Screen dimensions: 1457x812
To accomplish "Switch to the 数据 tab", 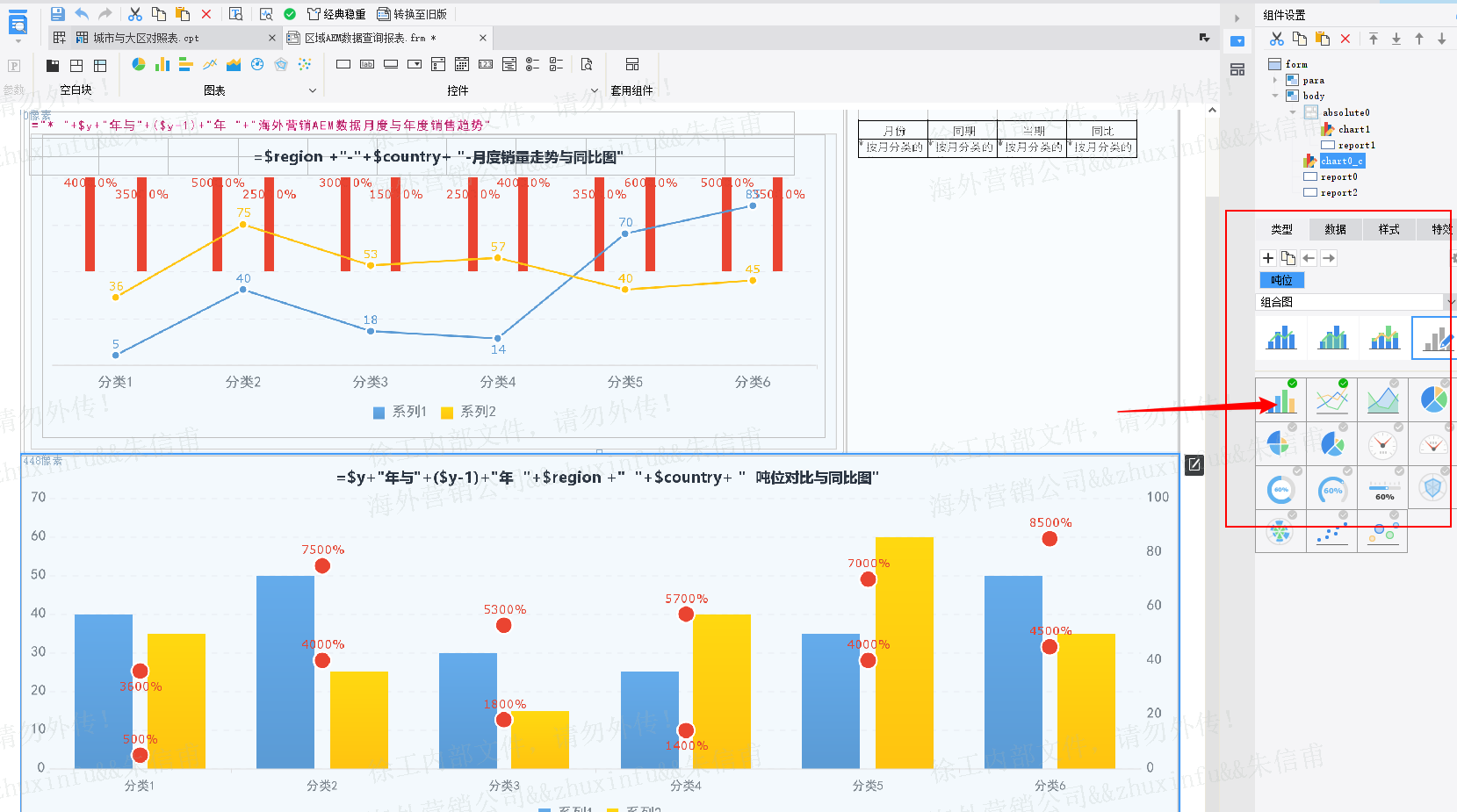I will [1335, 229].
